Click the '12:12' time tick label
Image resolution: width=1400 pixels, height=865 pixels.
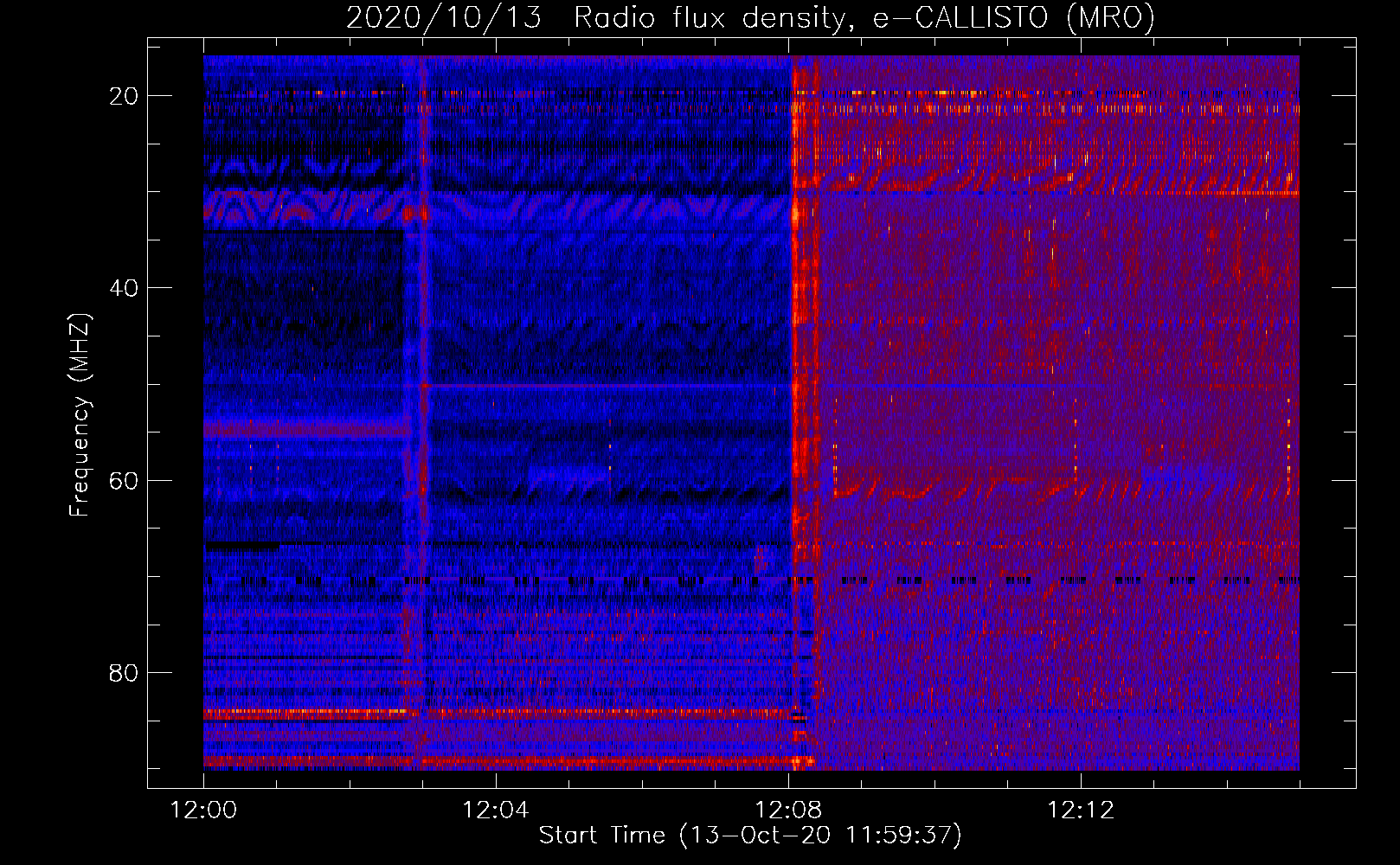tap(1081, 811)
